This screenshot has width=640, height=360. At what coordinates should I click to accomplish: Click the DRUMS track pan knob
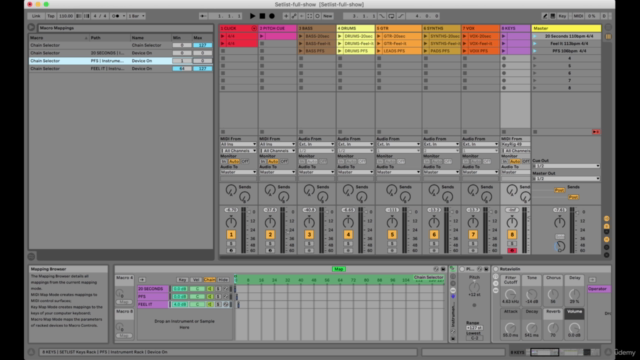click(348, 222)
